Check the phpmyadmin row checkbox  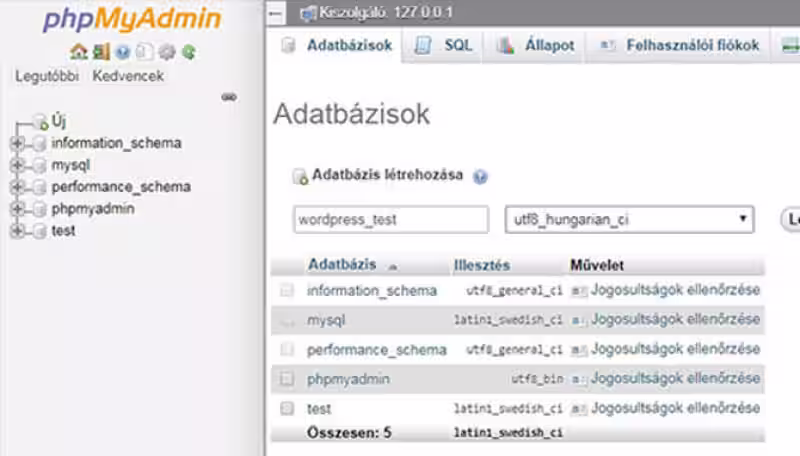coord(287,378)
